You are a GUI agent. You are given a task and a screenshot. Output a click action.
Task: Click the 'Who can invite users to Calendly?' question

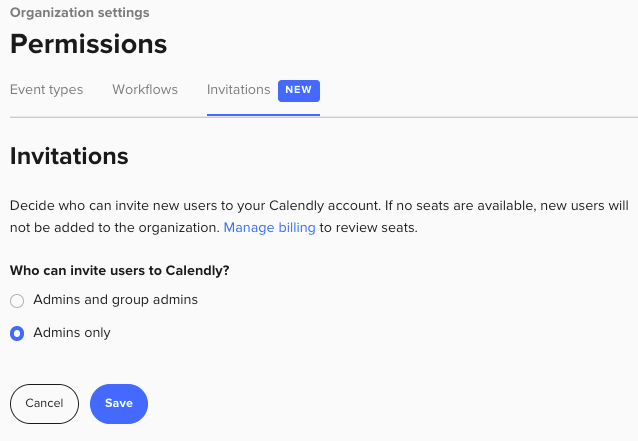tap(127, 270)
